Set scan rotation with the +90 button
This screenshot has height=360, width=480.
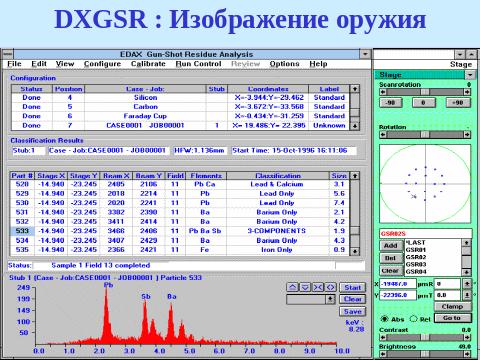[458, 102]
